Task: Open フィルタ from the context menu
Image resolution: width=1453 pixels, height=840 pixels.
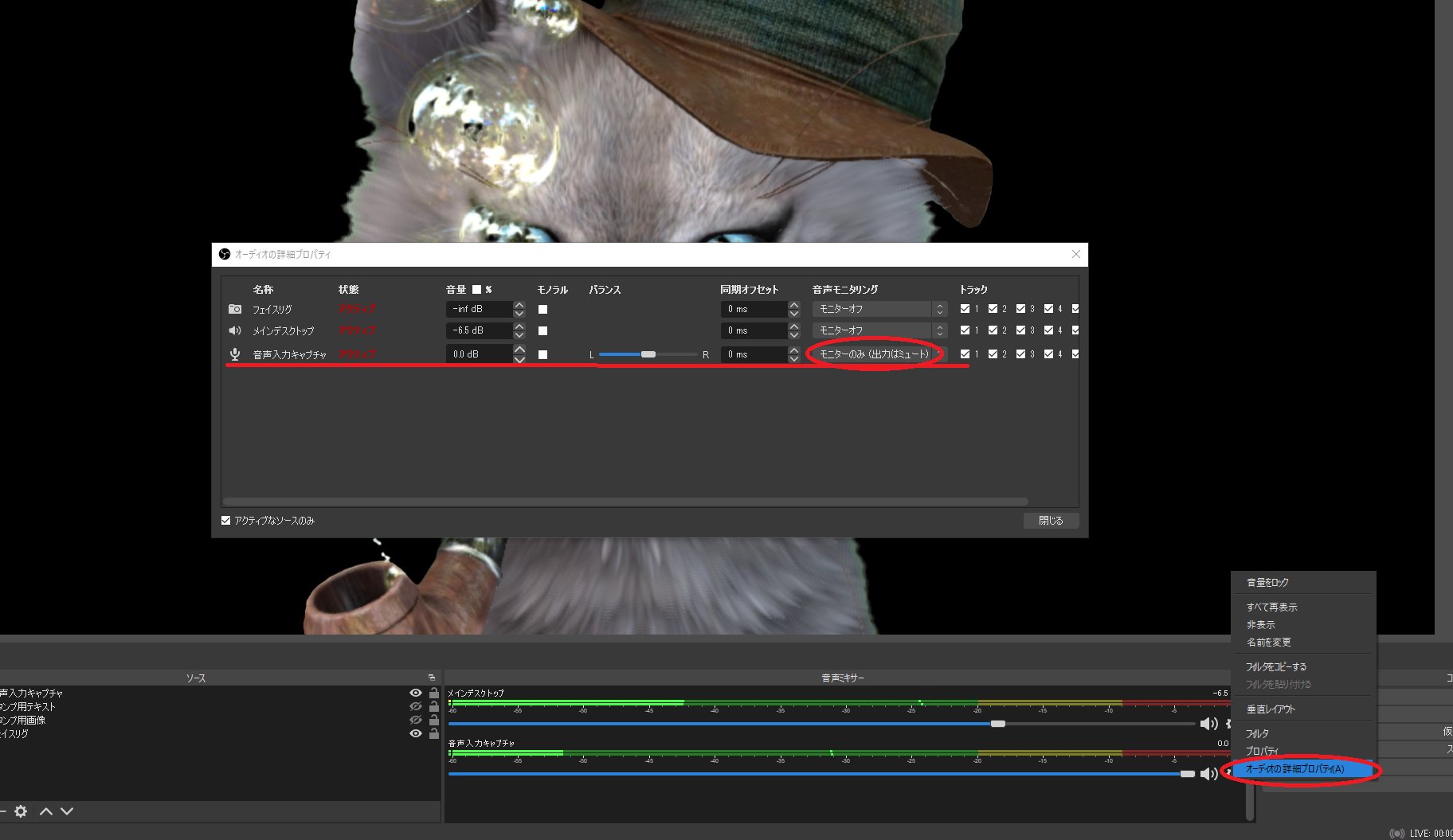Action: click(1303, 734)
